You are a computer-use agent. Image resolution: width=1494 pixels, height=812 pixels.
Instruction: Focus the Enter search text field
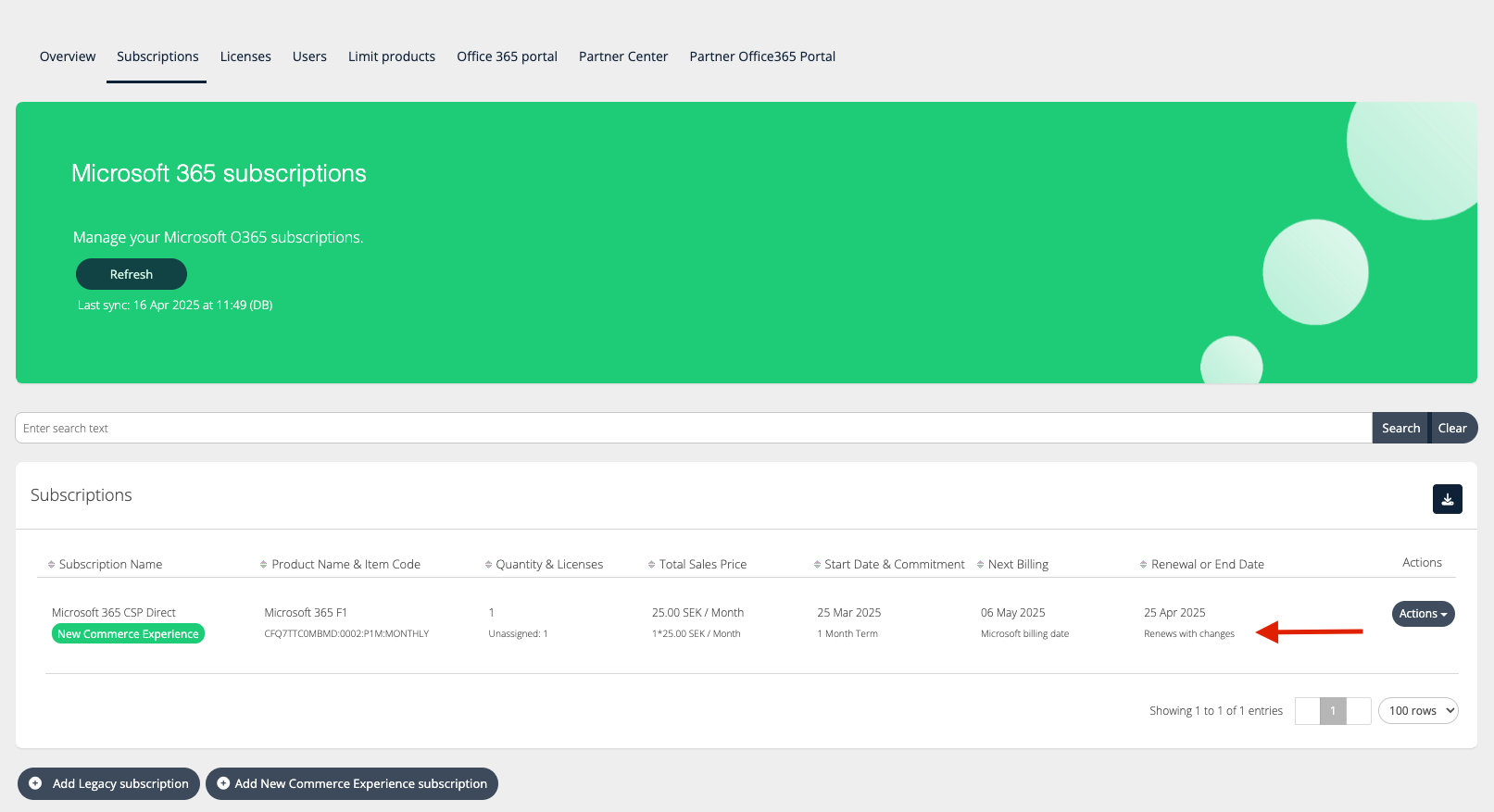(x=693, y=428)
